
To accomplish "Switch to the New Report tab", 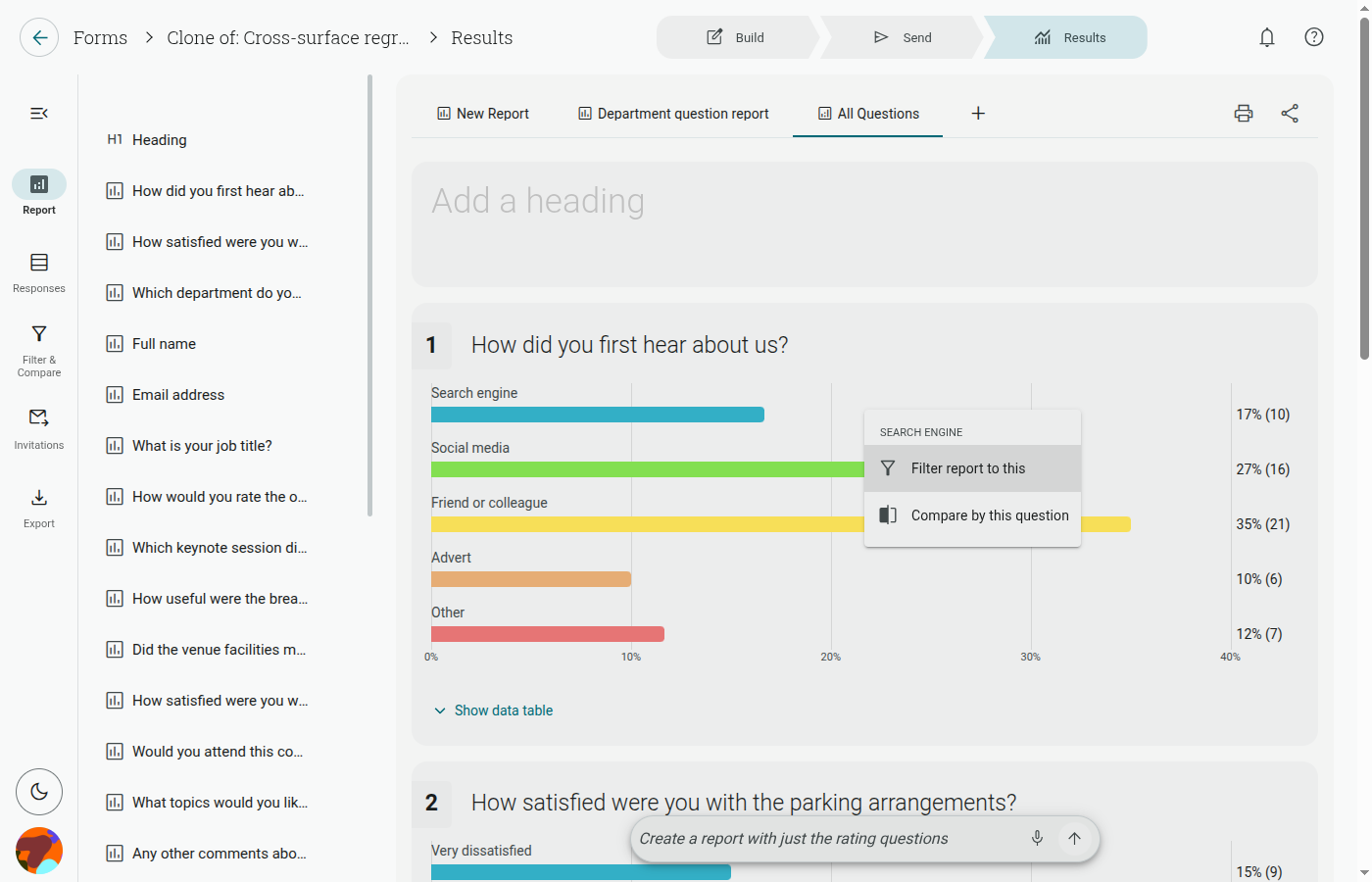I will (x=483, y=114).
